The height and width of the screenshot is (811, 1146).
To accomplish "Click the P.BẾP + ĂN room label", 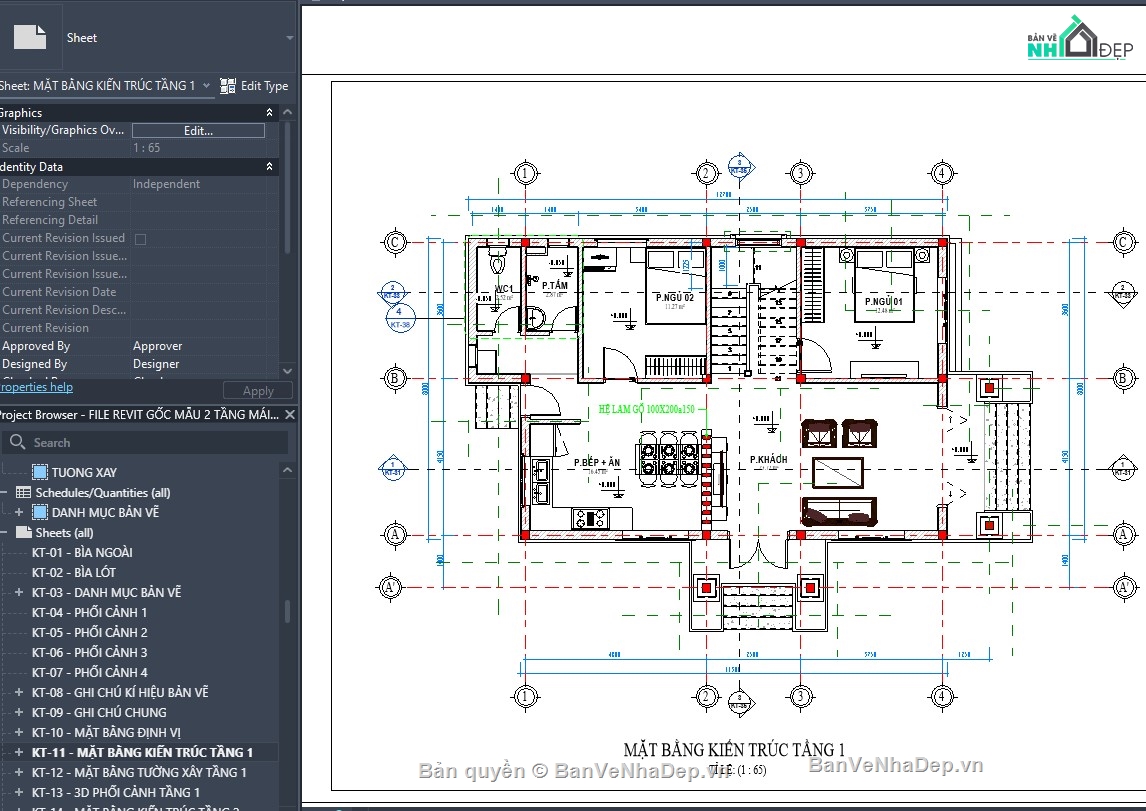I will [596, 462].
